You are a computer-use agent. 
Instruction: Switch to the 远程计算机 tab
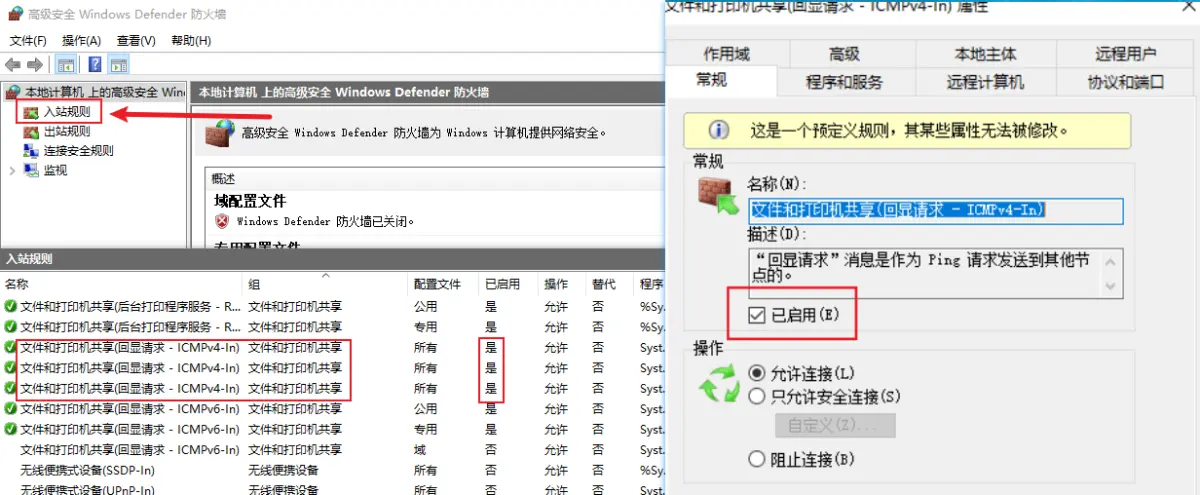pos(985,82)
